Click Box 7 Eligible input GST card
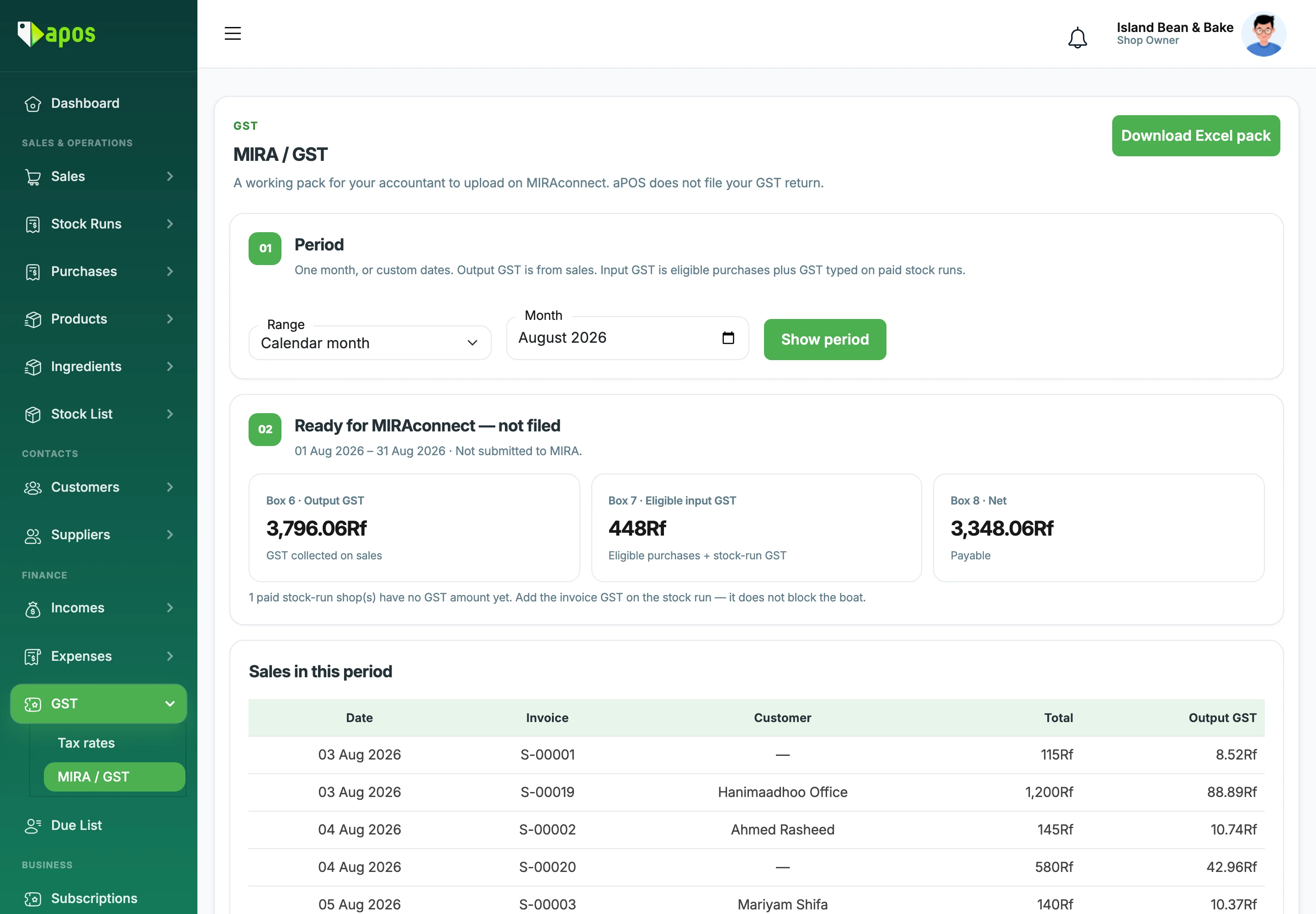The image size is (1316, 914). [x=756, y=528]
